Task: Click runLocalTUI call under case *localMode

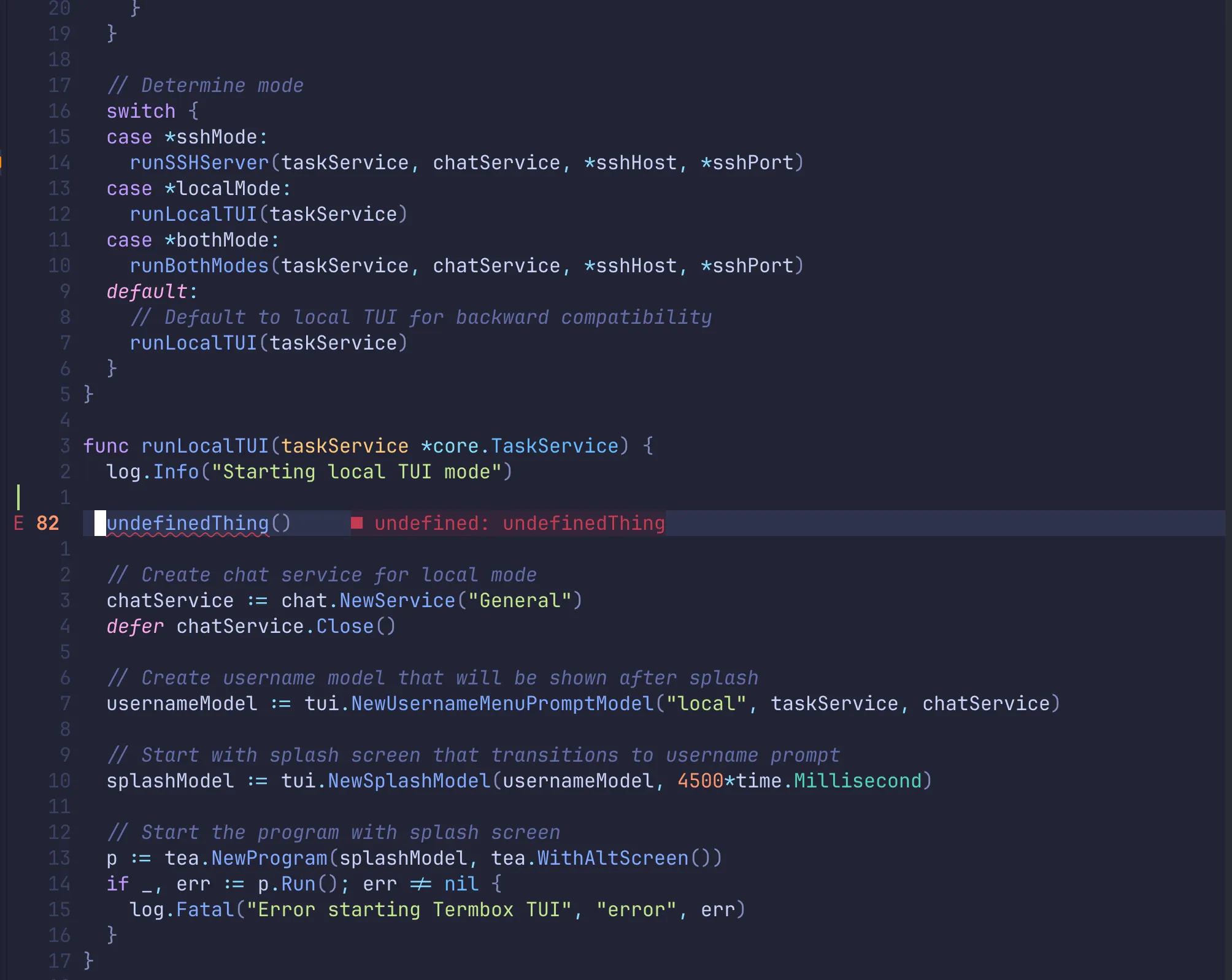Action: click(193, 214)
